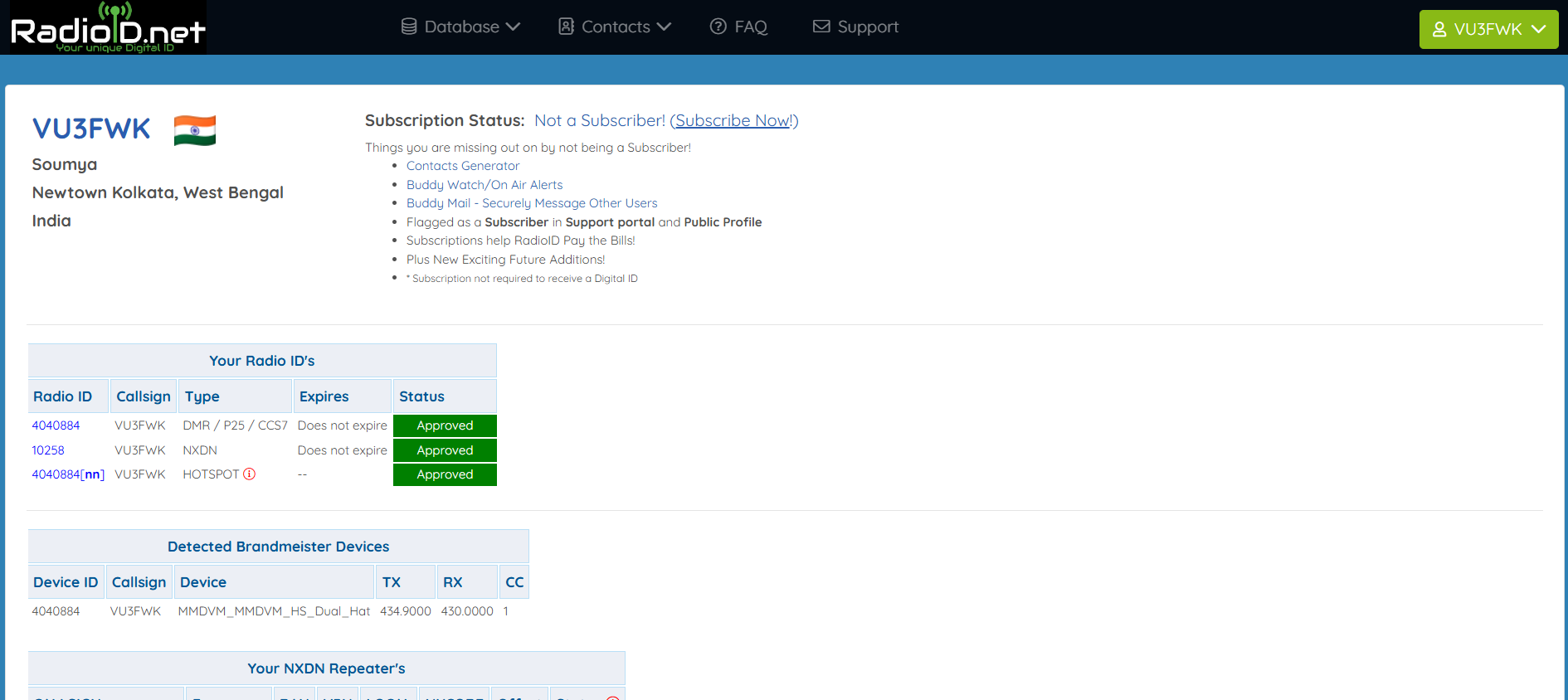The width and height of the screenshot is (1568, 700).
Task: Click the India flag icon
Action: [x=195, y=131]
